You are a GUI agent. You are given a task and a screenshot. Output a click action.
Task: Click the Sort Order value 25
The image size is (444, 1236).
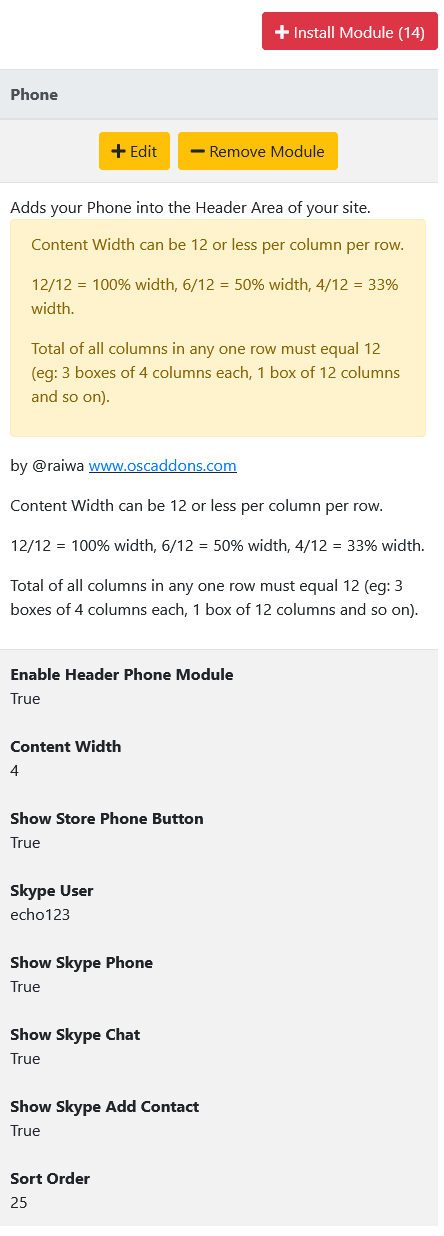19,1202
